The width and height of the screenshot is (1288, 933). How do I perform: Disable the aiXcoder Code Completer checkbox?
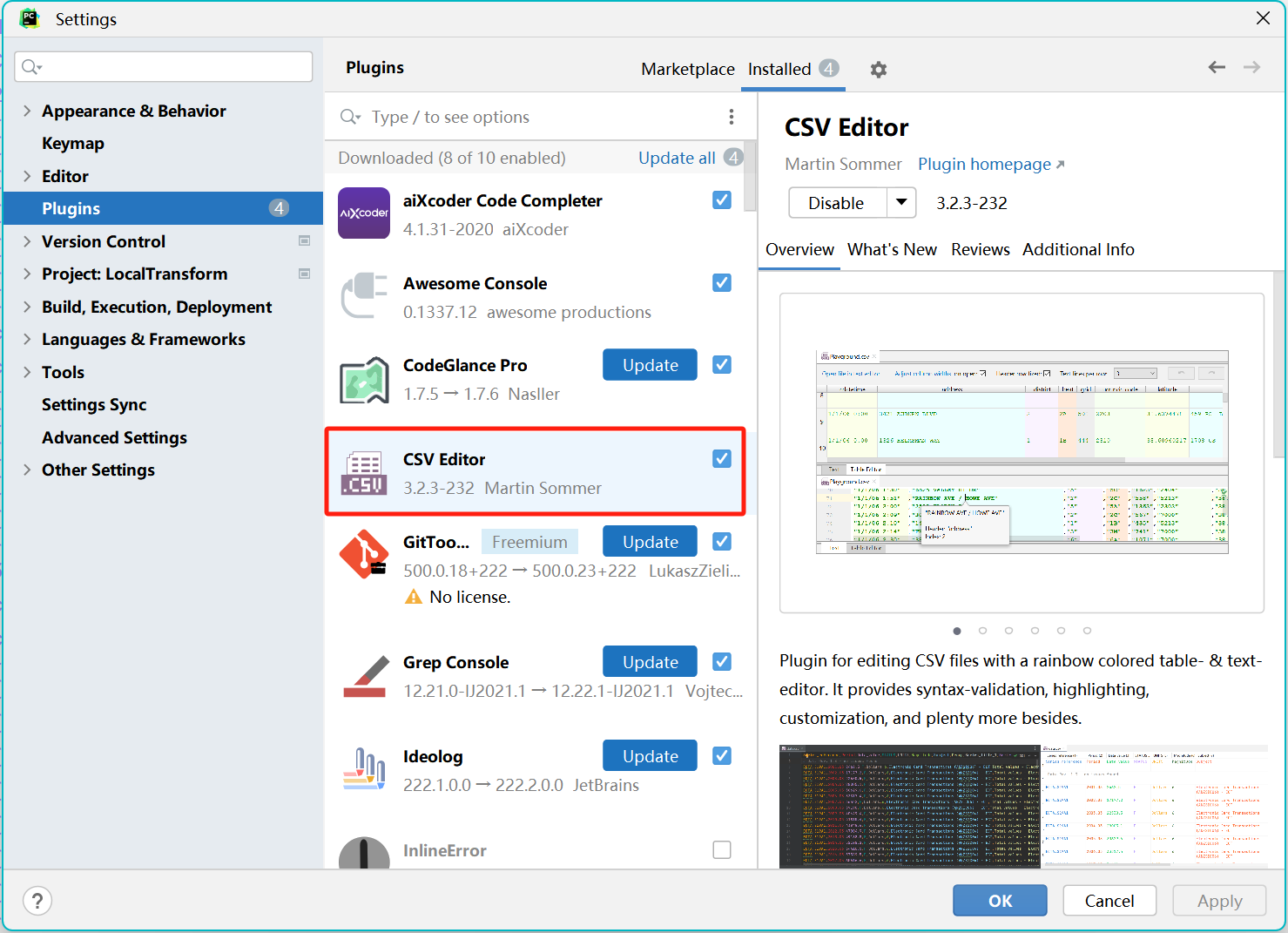tap(722, 200)
